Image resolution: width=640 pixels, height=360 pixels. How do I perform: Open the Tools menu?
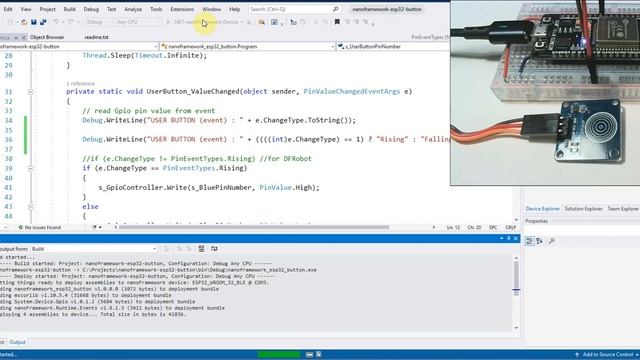(156, 9)
